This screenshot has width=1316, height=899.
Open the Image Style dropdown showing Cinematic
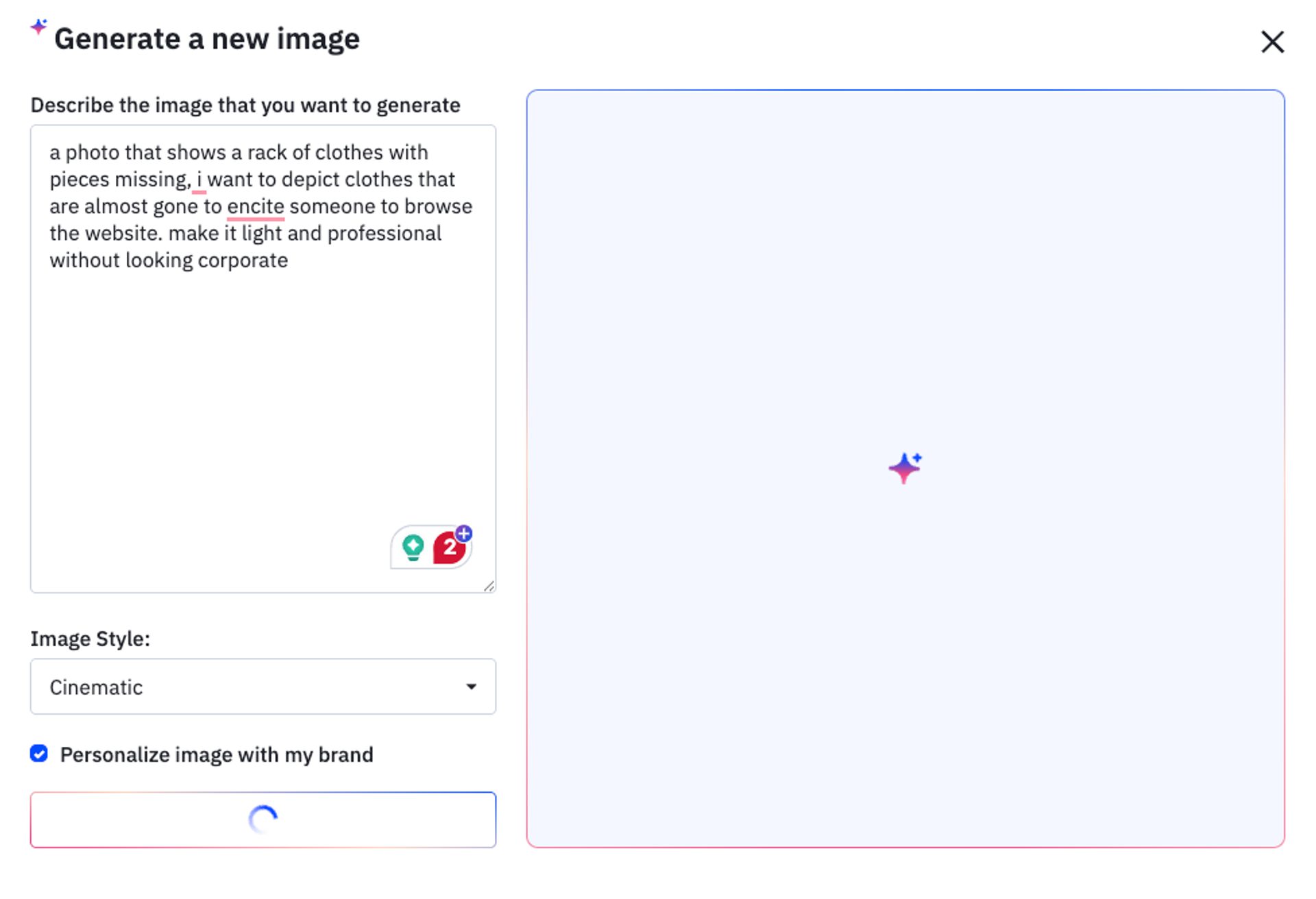[x=263, y=687]
